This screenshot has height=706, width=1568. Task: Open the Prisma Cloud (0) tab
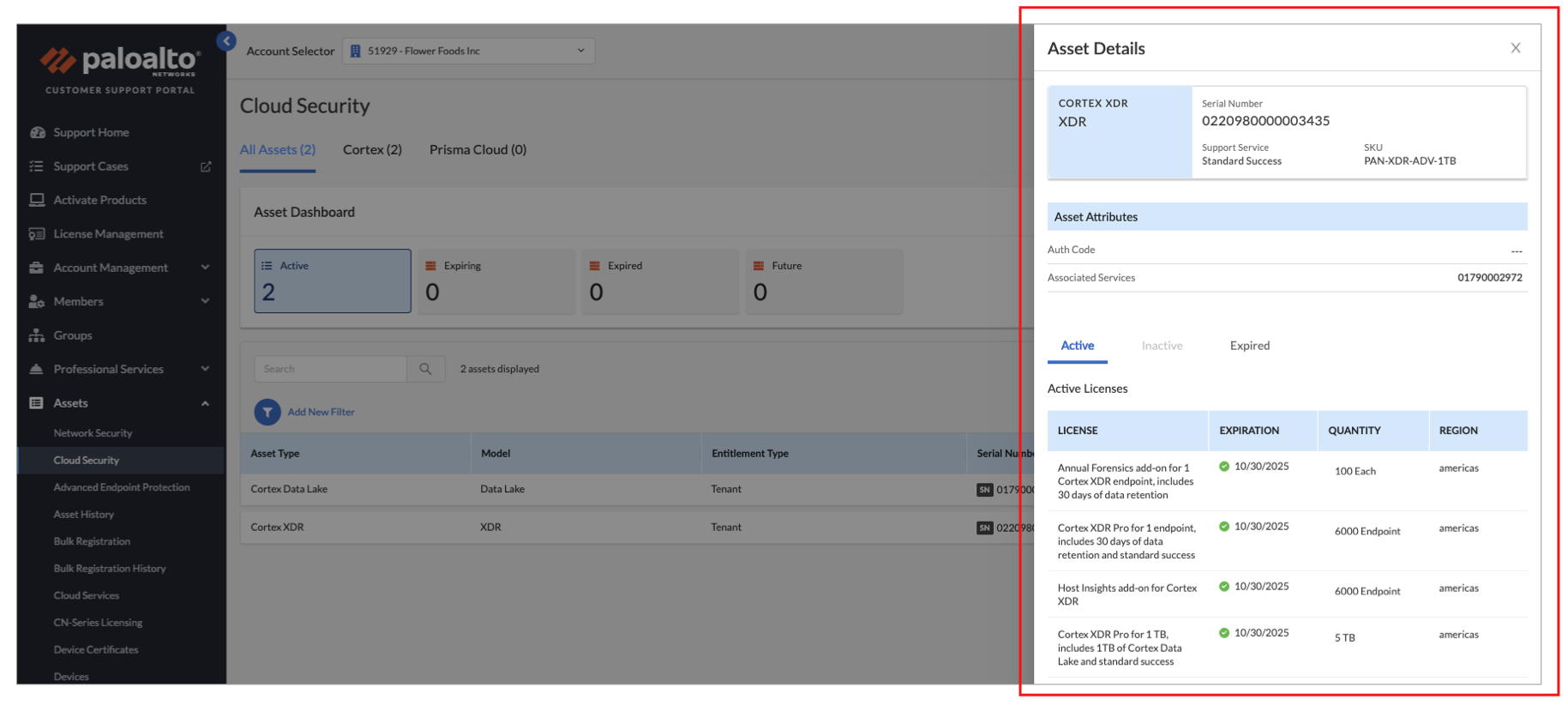pos(478,150)
